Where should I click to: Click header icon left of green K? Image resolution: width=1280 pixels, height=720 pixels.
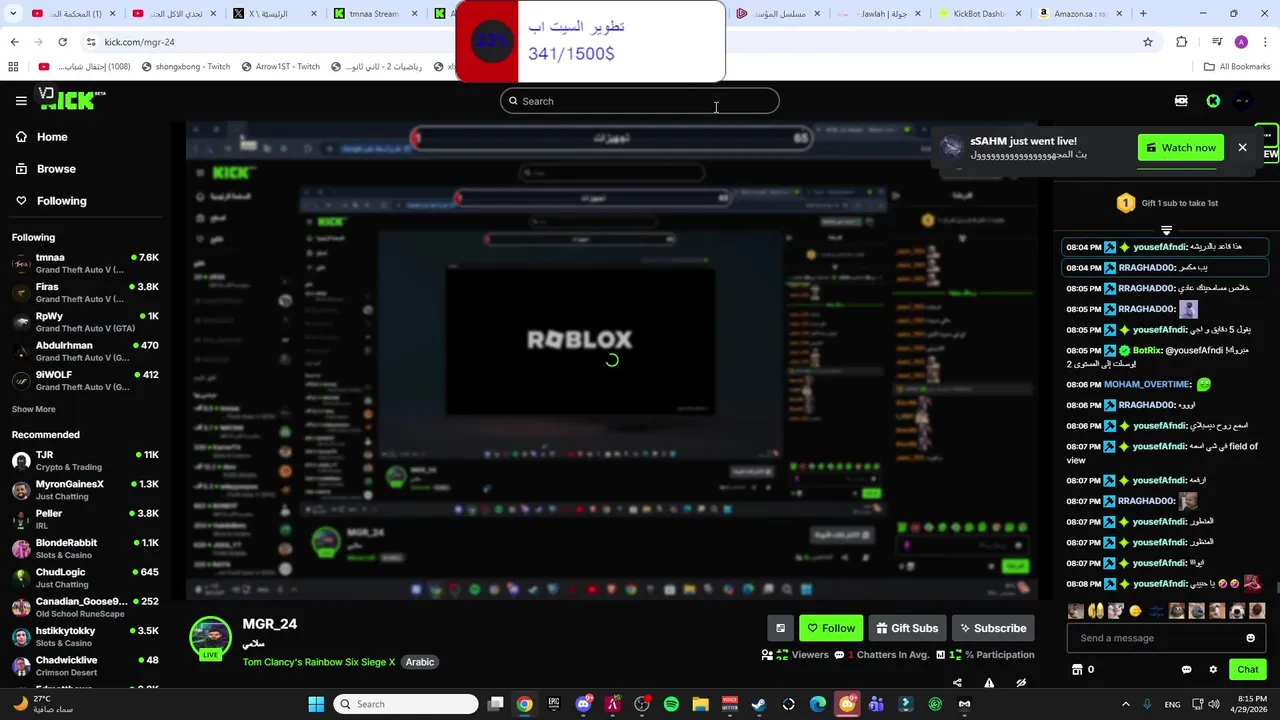point(1181,101)
